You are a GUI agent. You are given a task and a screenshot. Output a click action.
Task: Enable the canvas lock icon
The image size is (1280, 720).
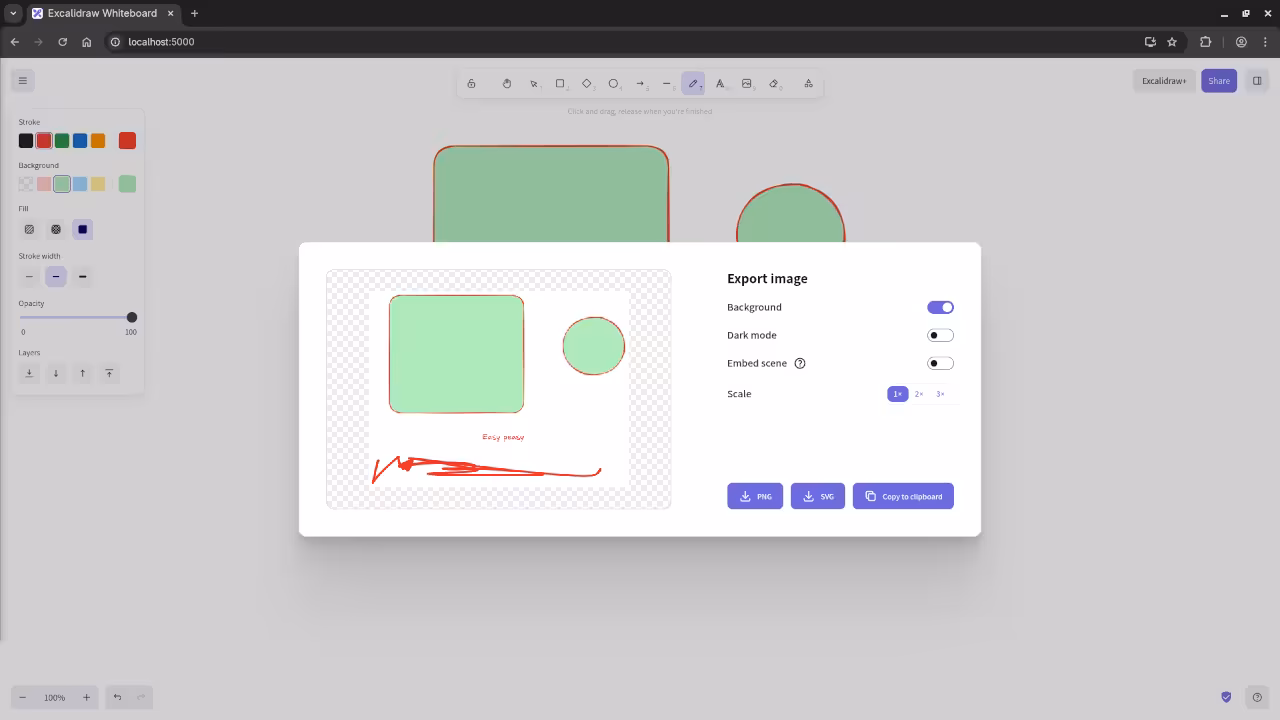tap(472, 83)
